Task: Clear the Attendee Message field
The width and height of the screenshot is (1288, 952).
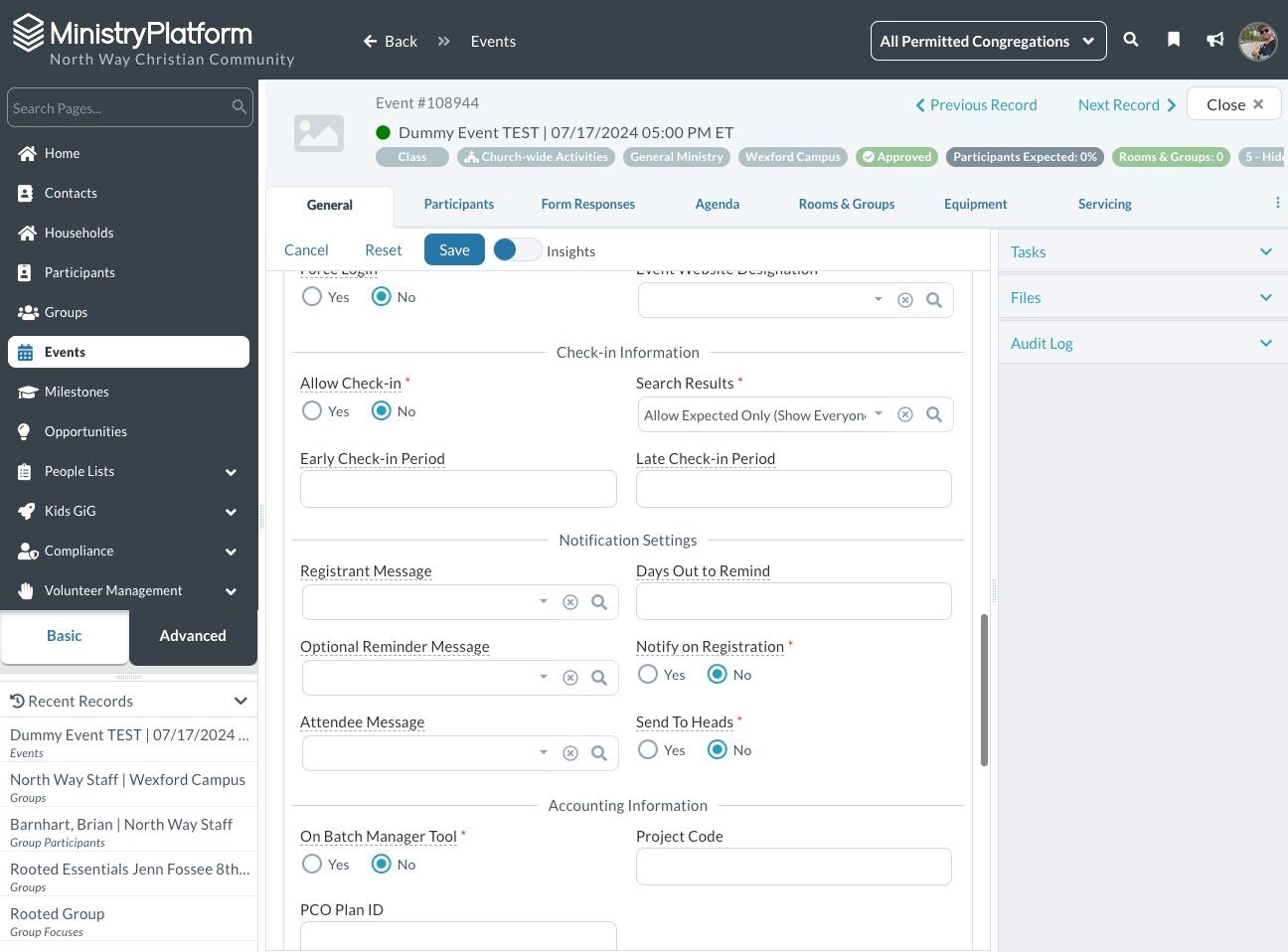Action: (x=570, y=753)
